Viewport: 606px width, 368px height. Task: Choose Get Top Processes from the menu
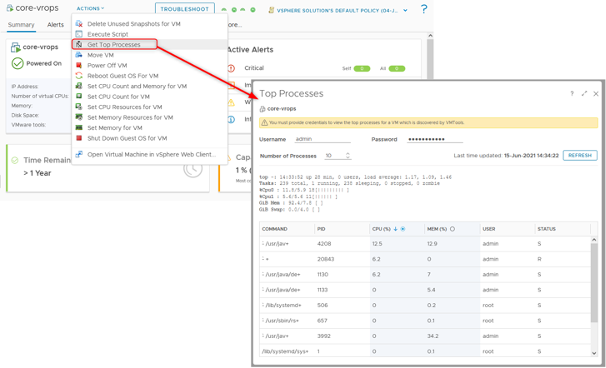click(114, 44)
